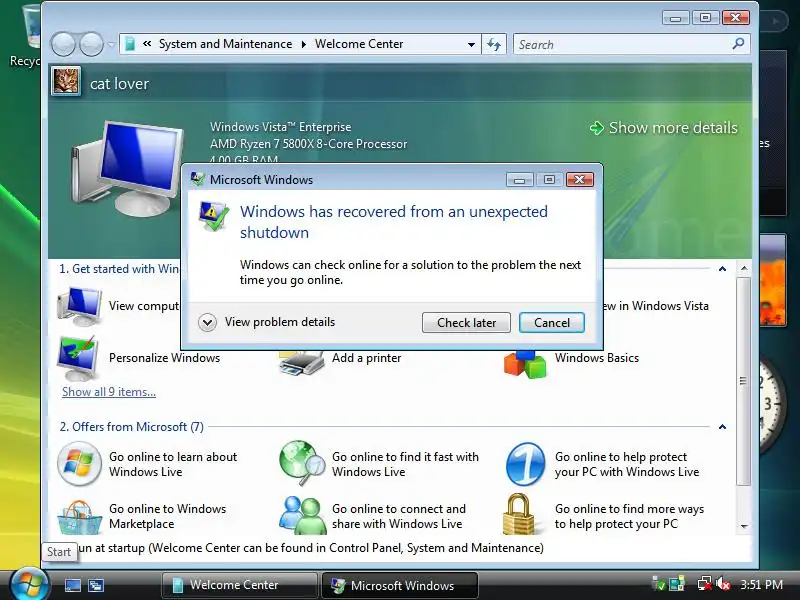Click Show all 9 items link

(109, 392)
